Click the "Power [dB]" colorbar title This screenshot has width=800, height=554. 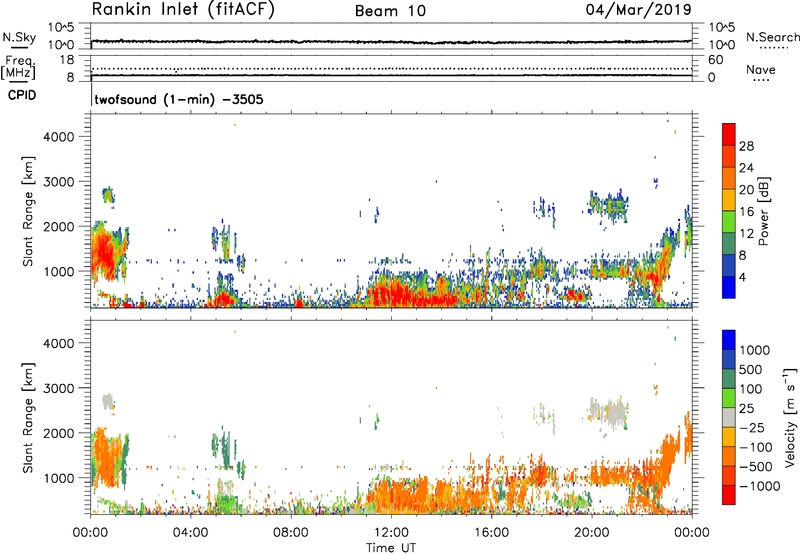pyautogui.click(x=763, y=212)
